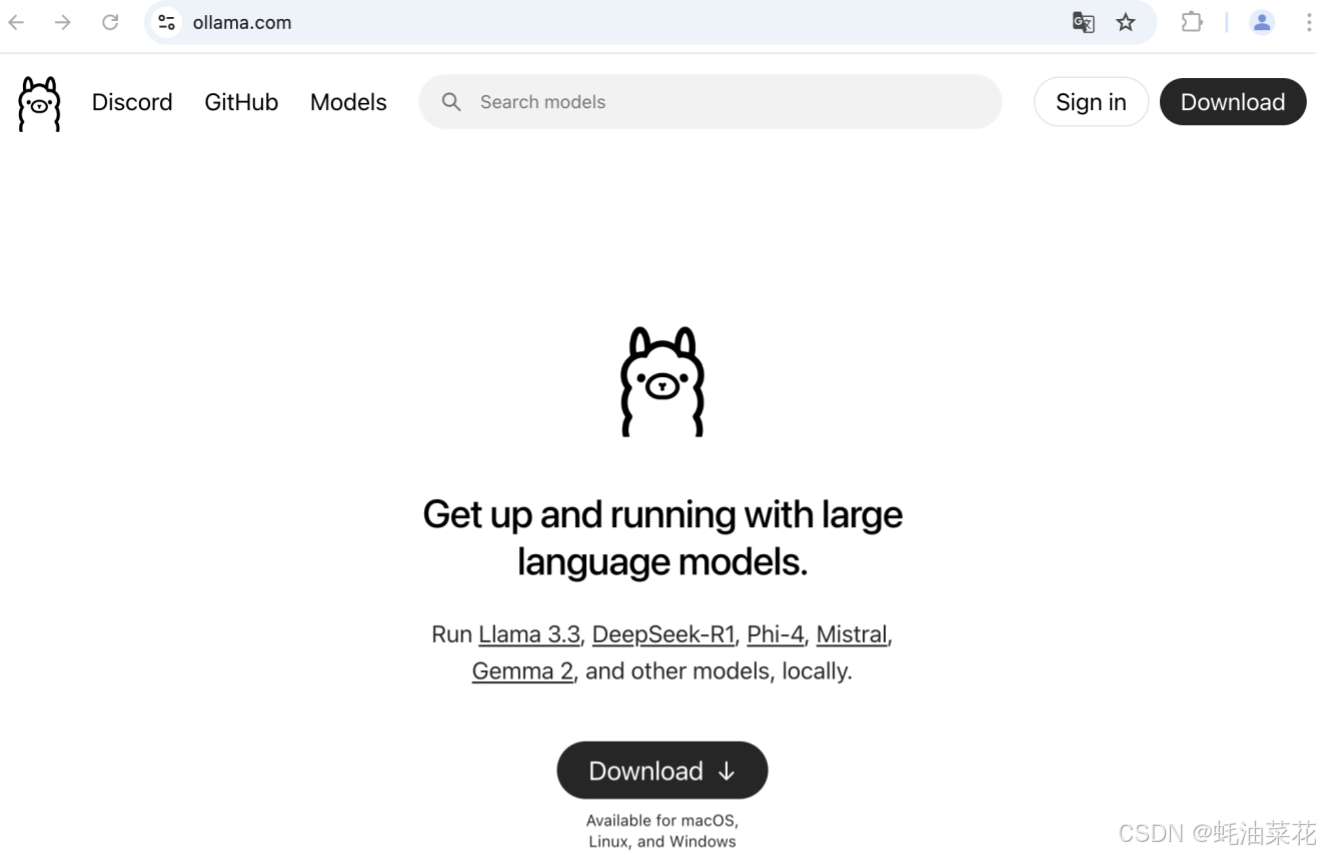Click Ollama llama logo in header
Viewport: 1320px width, 855px height.
(39, 103)
